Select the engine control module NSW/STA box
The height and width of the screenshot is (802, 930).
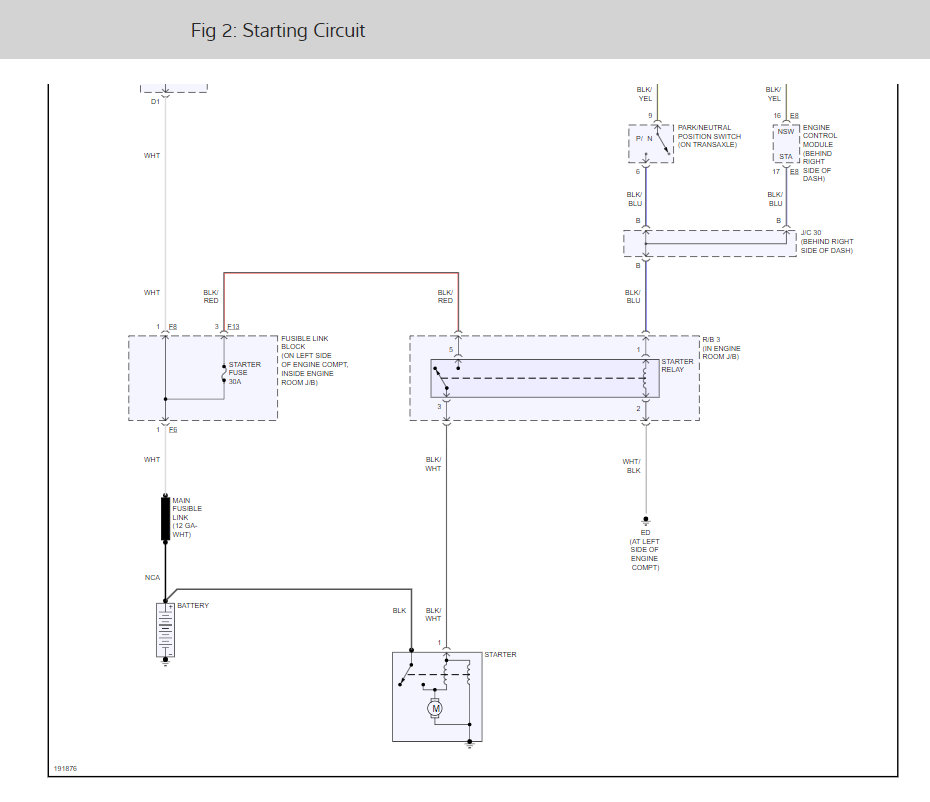[x=786, y=144]
